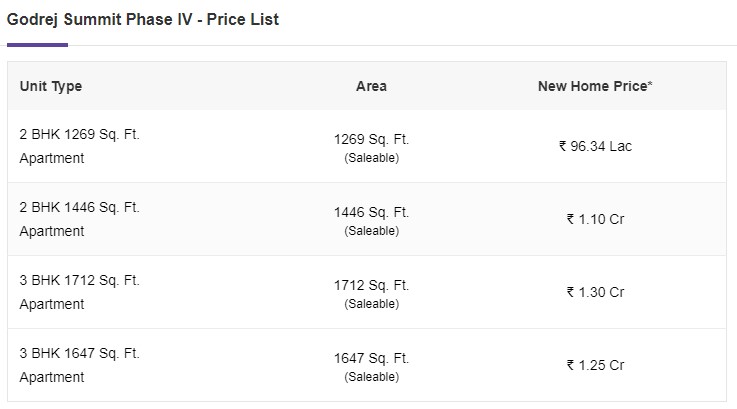
Task: Click the 1712 Sq. Ft. area value
Action: coord(371,285)
